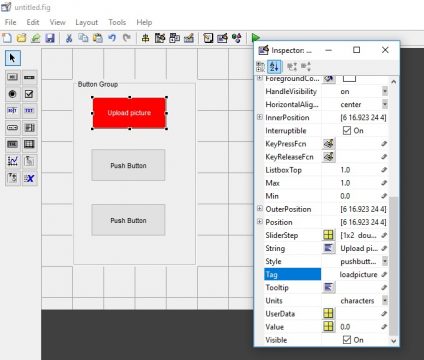Toggle the Visible On checkbox
Viewport: 424px width, 360px height.
click(x=347, y=340)
